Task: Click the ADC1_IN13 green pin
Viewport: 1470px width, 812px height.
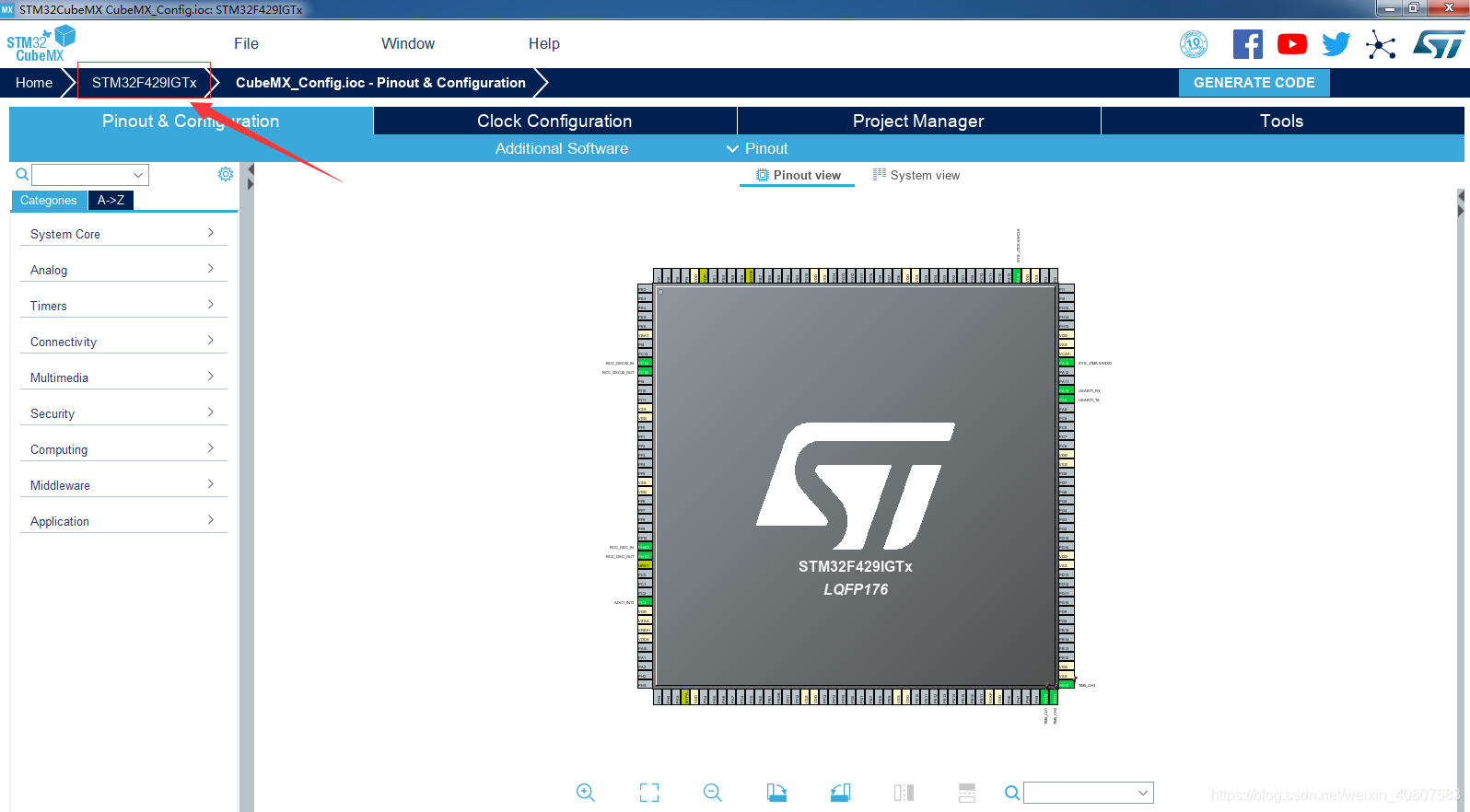Action: [x=645, y=602]
